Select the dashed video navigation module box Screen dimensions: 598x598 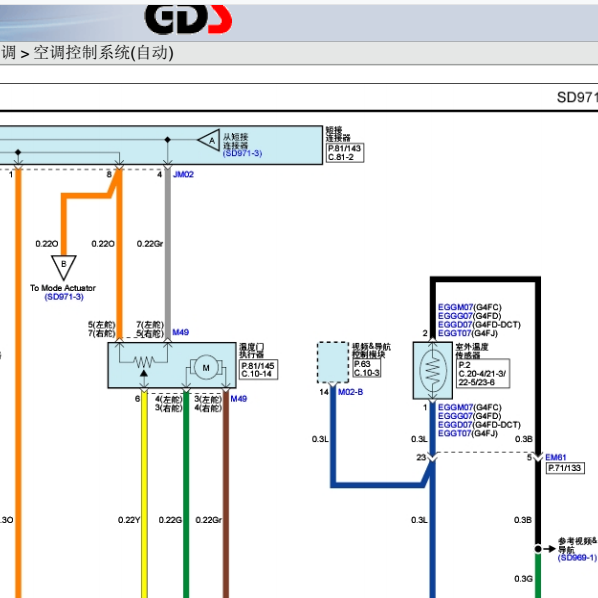coord(333,363)
